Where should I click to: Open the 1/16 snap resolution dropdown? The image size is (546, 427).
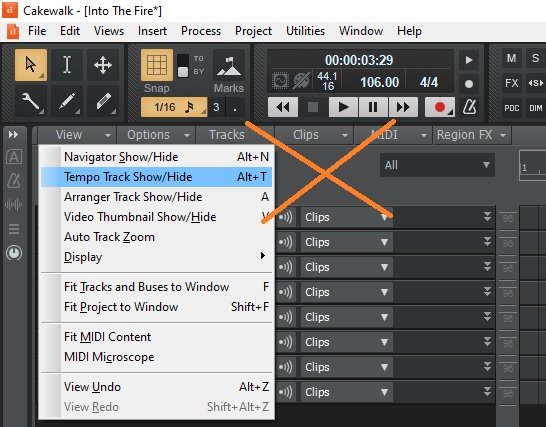tap(174, 107)
